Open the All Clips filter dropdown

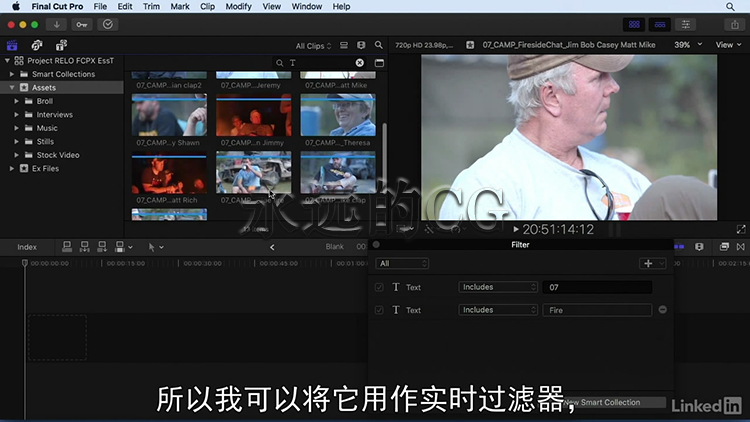(313, 46)
